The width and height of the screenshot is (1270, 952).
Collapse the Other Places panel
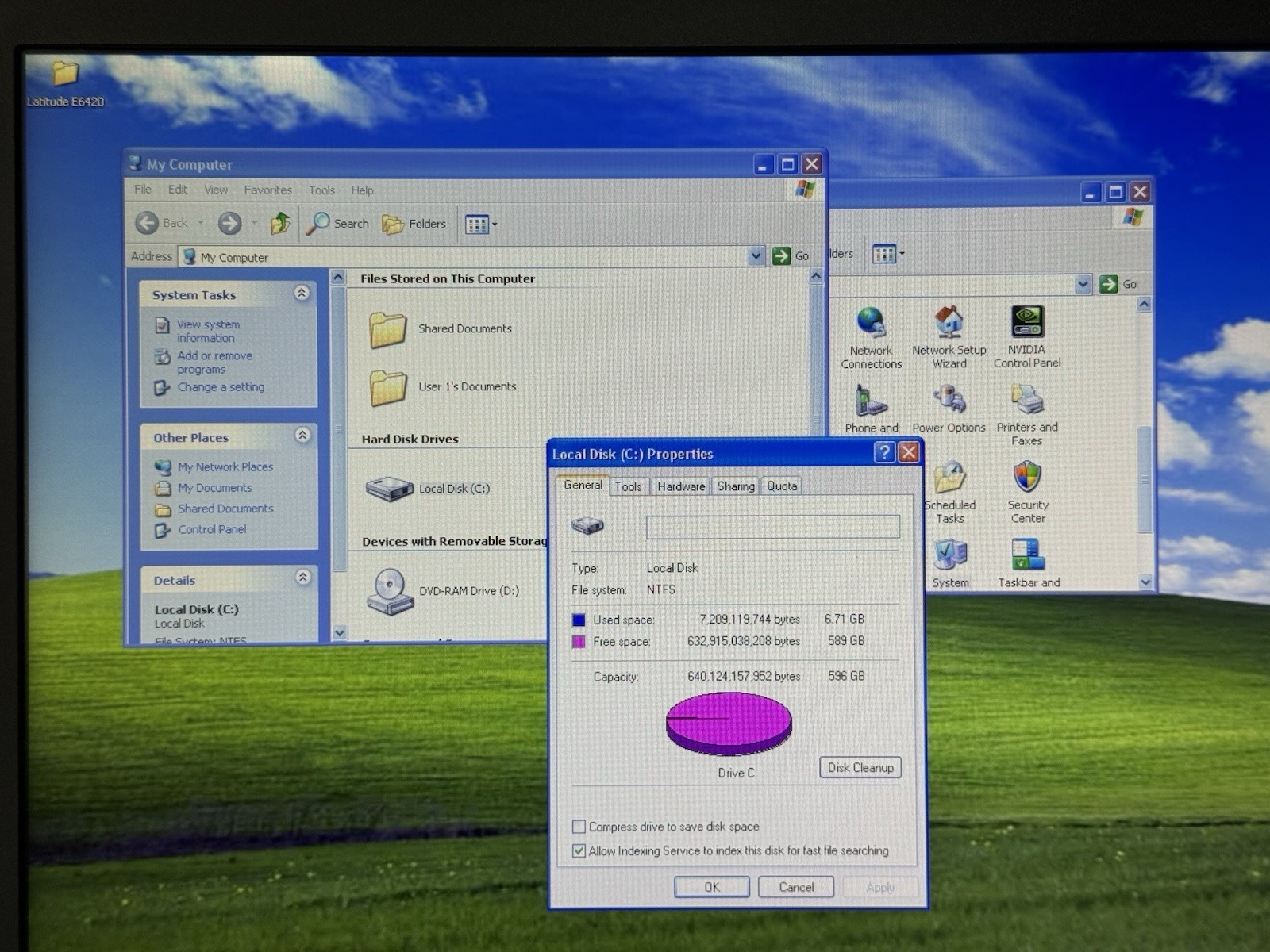[x=302, y=435]
